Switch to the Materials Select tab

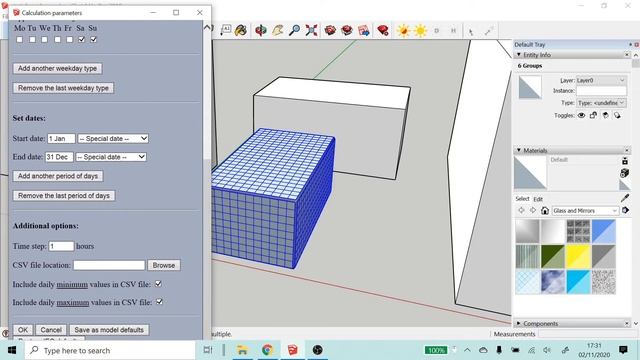[x=522, y=199]
